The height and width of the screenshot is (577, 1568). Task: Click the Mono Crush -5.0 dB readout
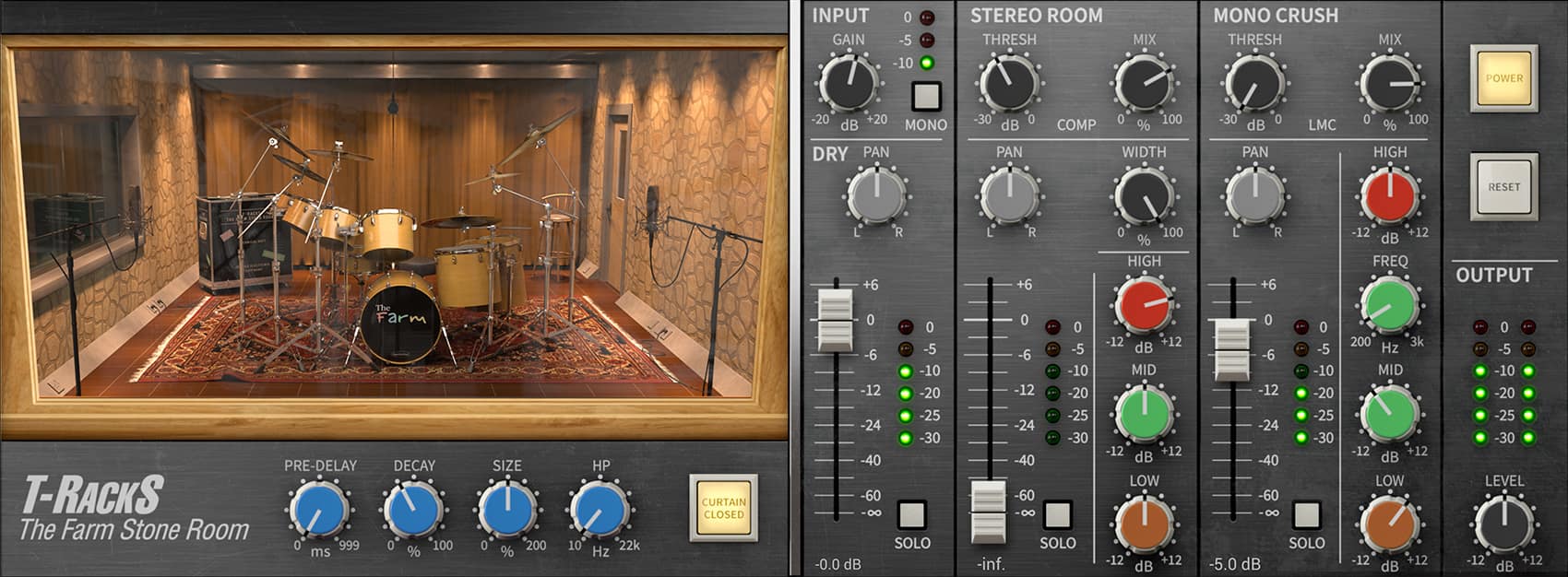tap(1235, 564)
